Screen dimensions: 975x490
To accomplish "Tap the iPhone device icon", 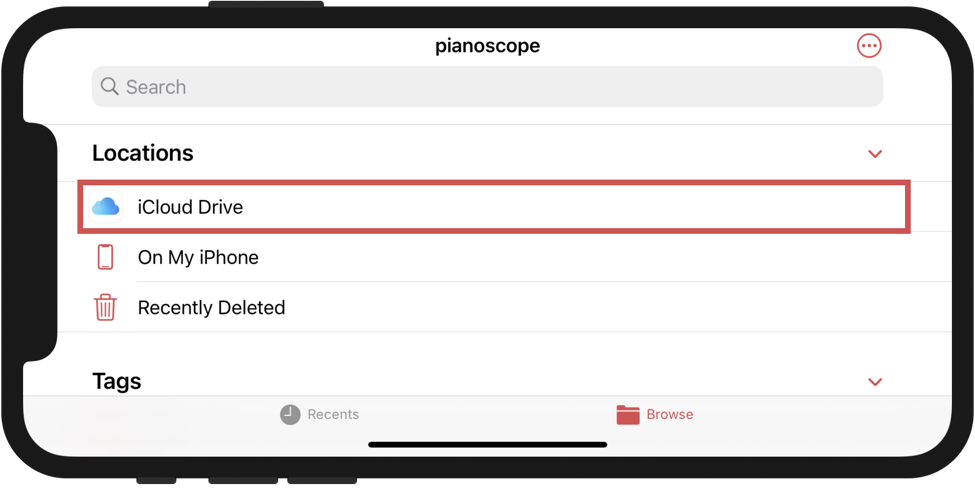I will coord(105,257).
